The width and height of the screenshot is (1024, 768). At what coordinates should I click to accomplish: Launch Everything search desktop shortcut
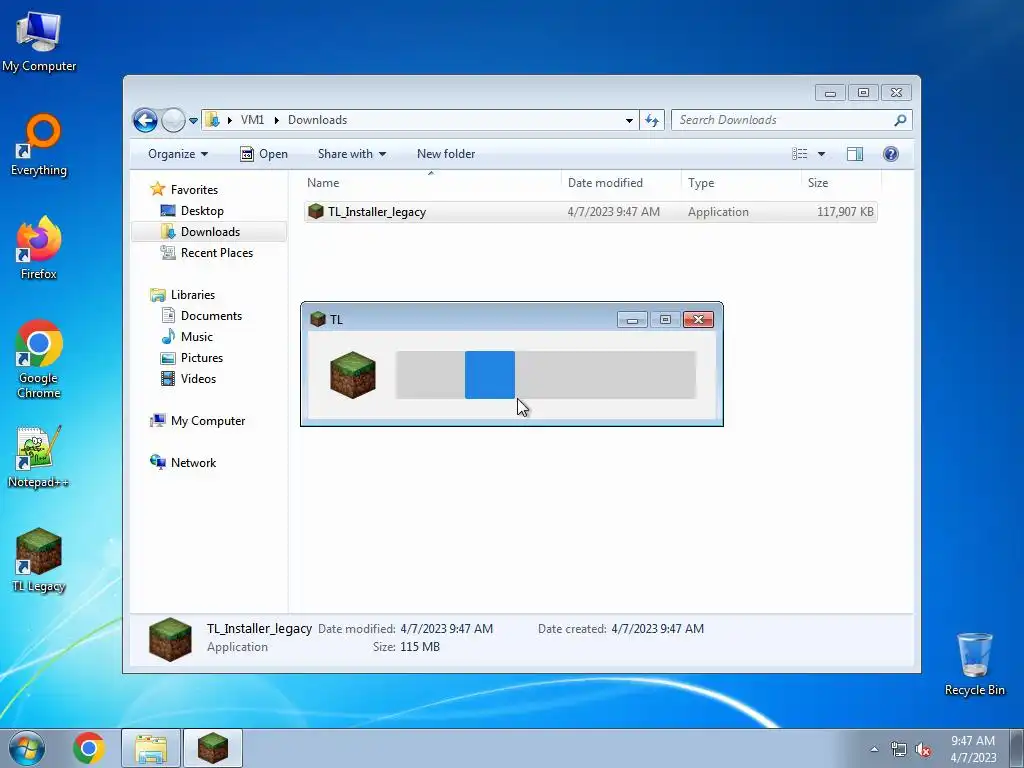(39, 145)
